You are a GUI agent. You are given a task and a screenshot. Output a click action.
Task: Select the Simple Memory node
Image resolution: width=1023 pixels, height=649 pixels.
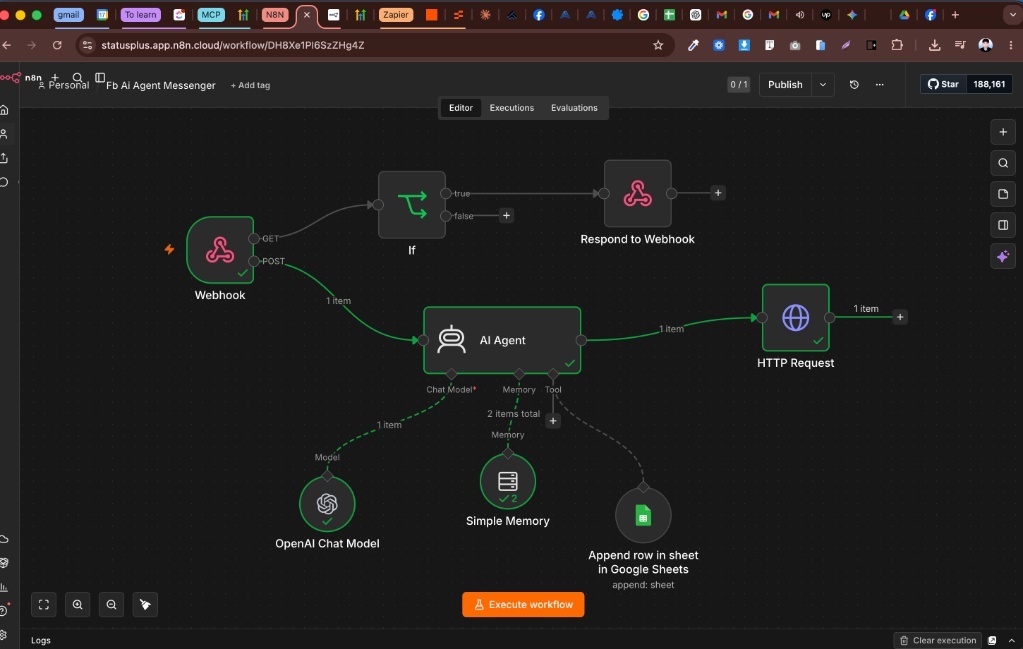point(508,481)
